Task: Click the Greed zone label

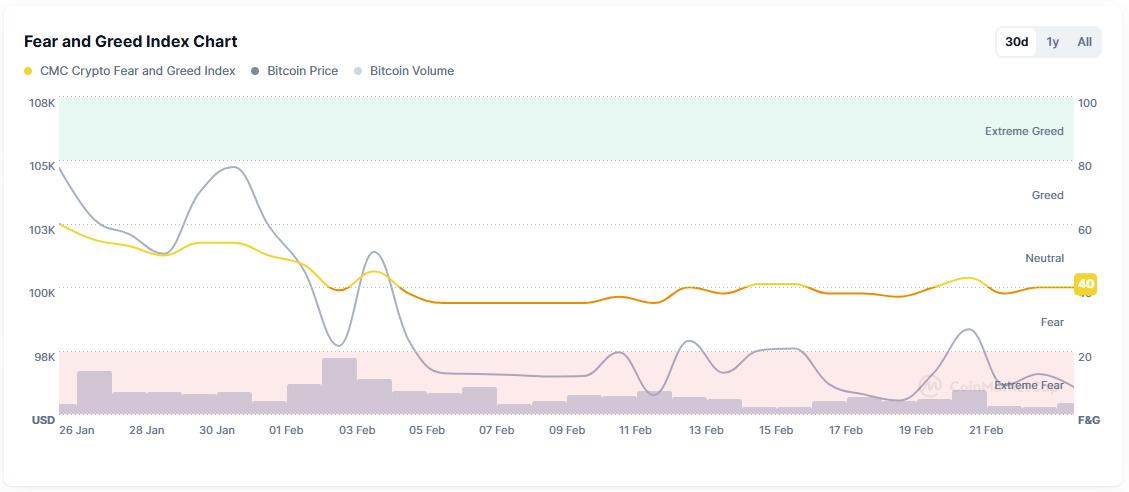Action: 1047,195
